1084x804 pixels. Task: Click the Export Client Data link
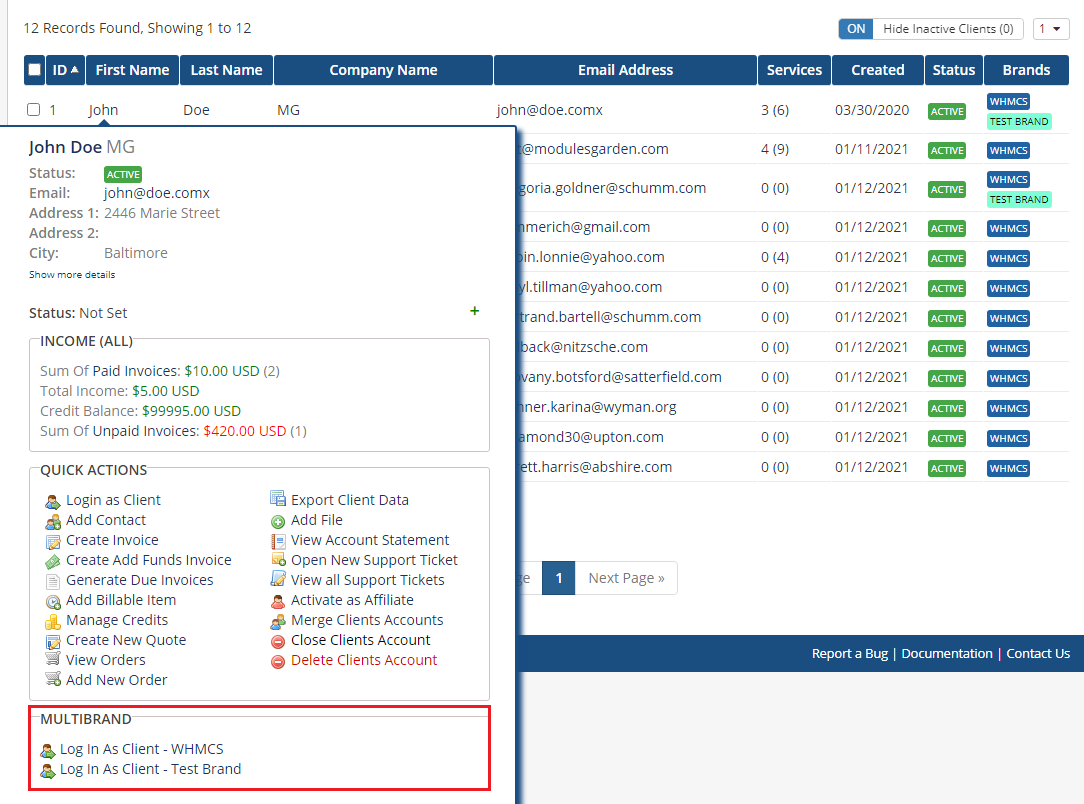pos(350,500)
